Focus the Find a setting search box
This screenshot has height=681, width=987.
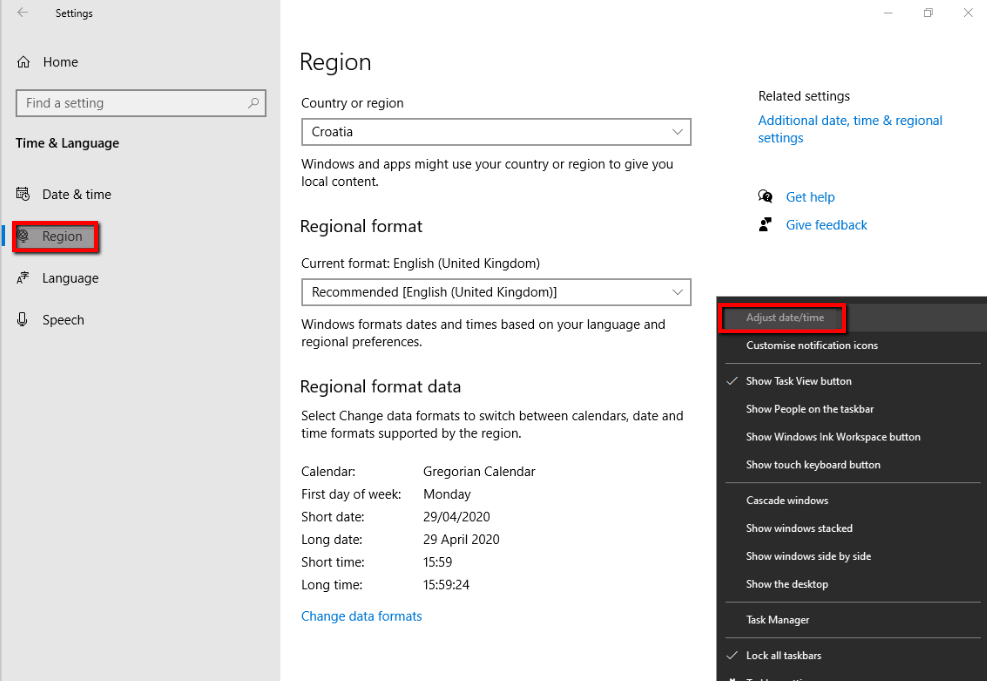point(141,103)
